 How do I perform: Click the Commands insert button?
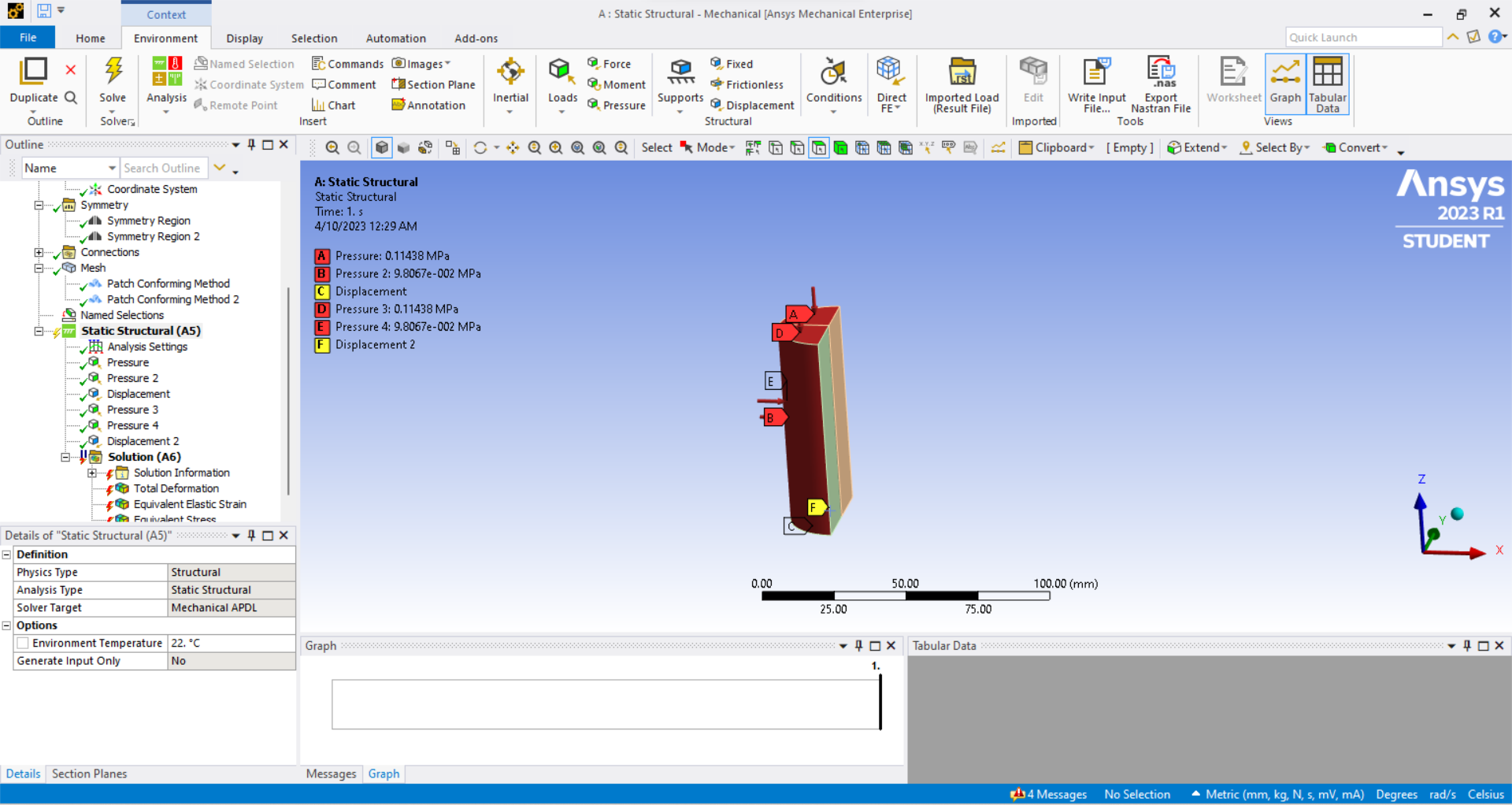point(347,64)
